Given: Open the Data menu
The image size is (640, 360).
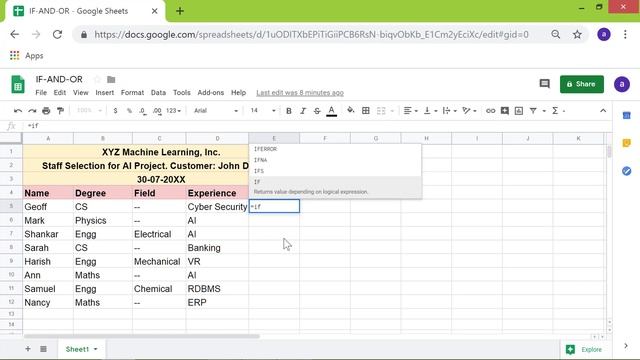Looking at the screenshot, I should pyautogui.click(x=158, y=93).
